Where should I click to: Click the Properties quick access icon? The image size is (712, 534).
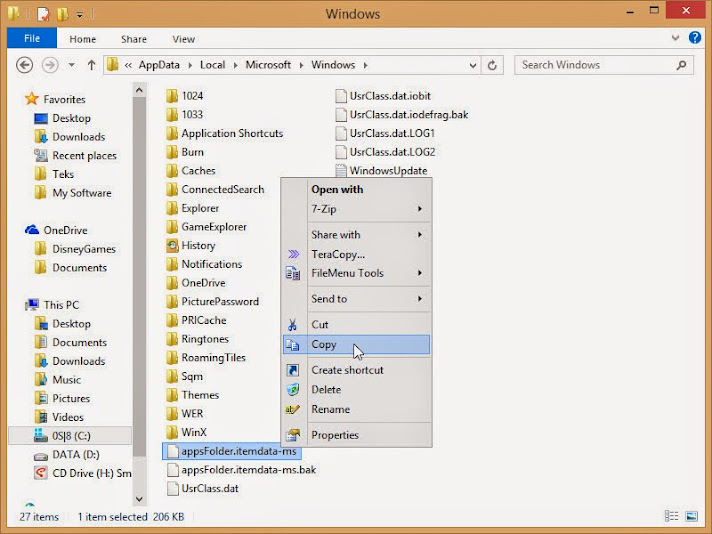click(43, 14)
